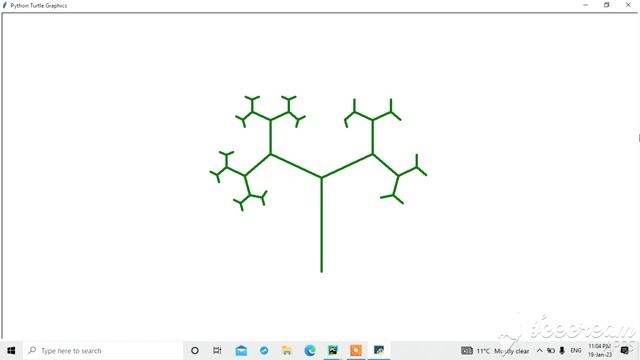Switch input language via ENG indicator
The height and width of the screenshot is (360, 640).
pos(576,351)
